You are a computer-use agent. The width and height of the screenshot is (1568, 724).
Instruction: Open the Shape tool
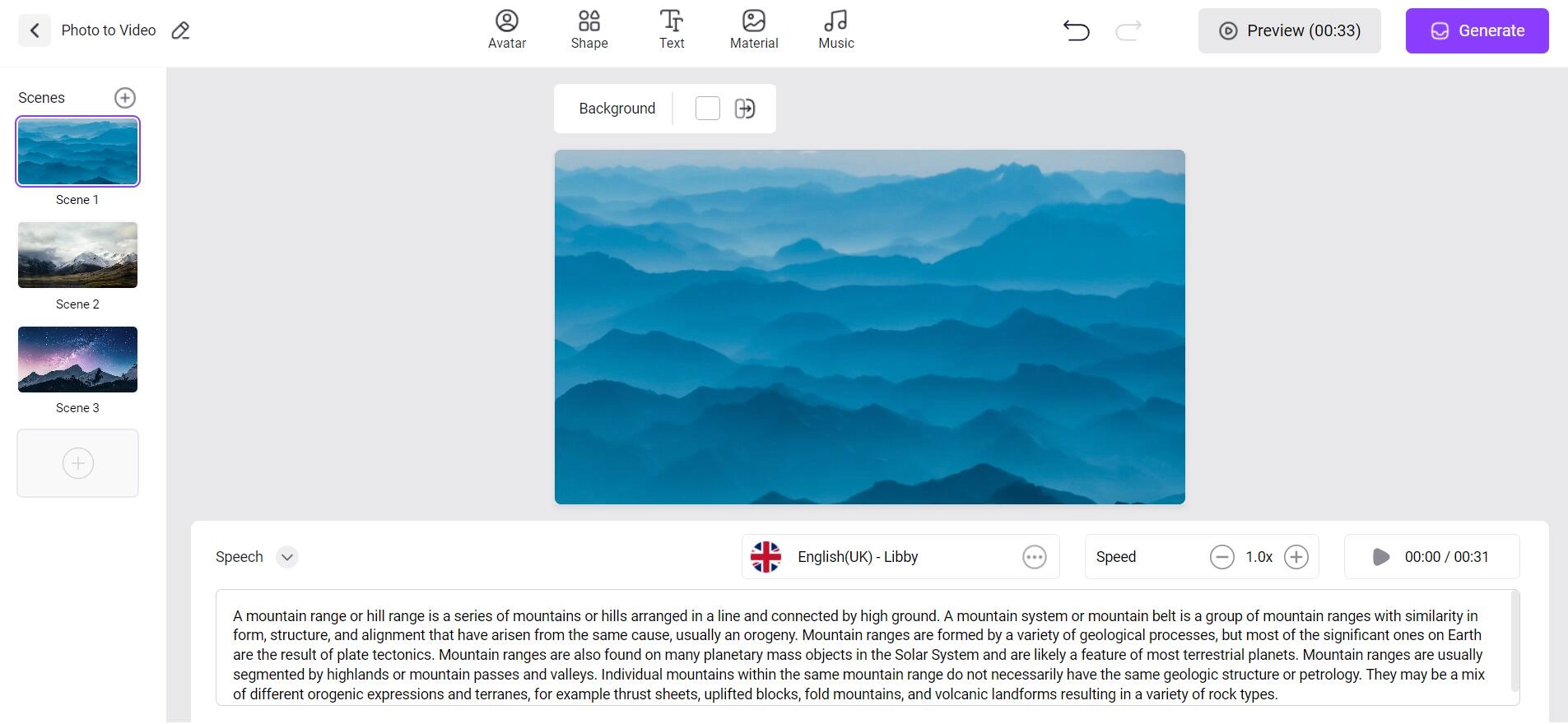click(x=589, y=30)
